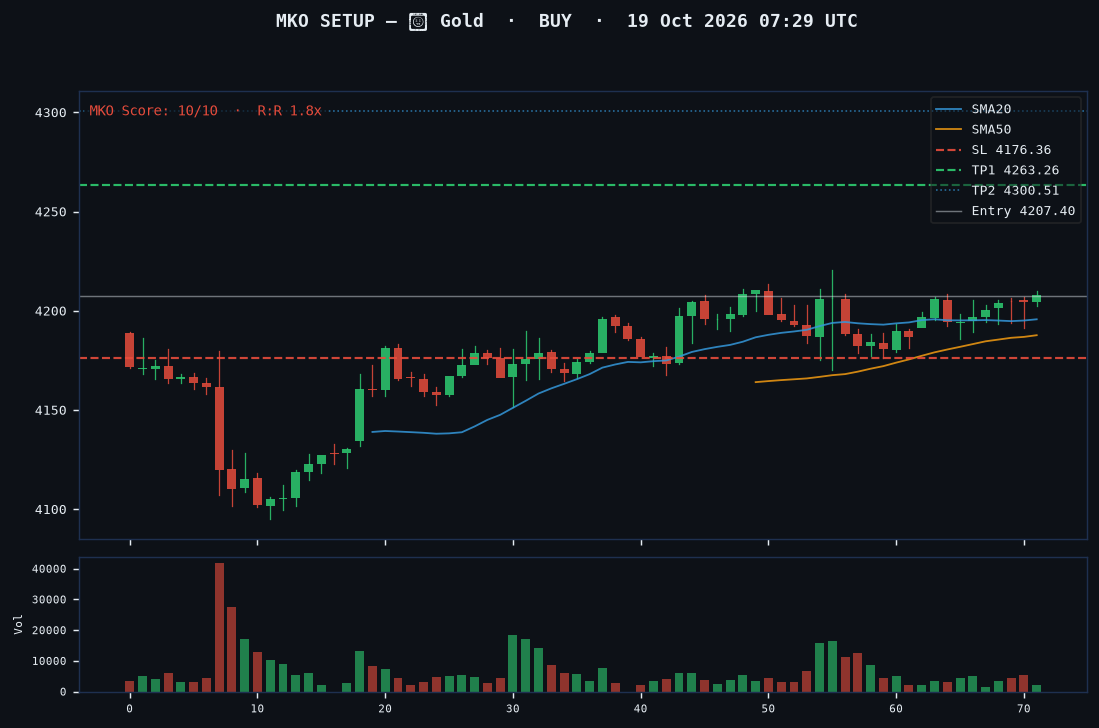Click the "MKO Score: 10/10" annotation
Image resolution: width=1099 pixels, height=728 pixels.
(153, 111)
